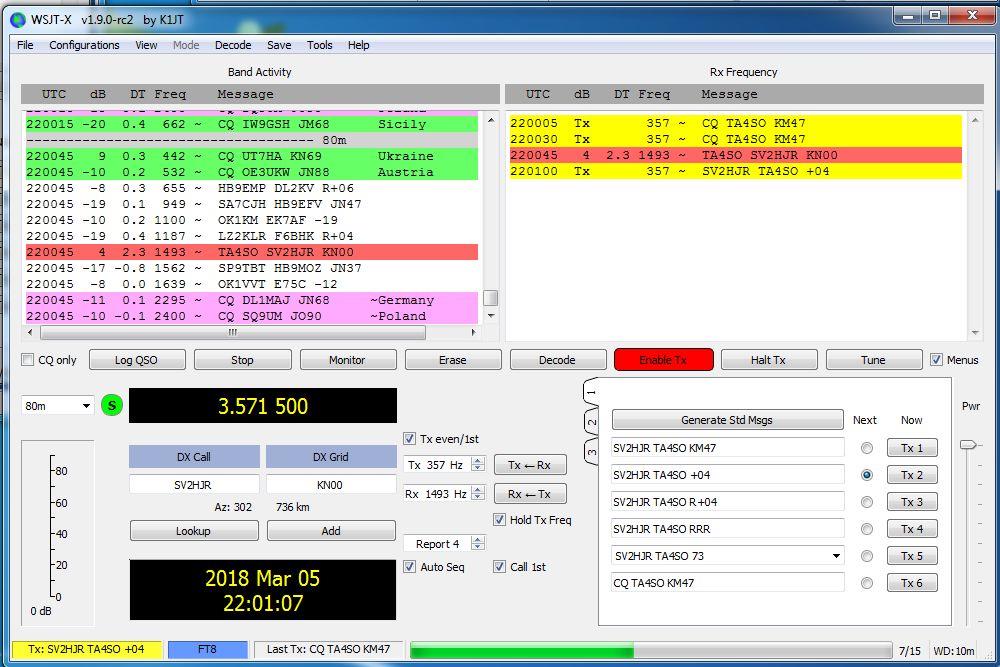
Task: Click the green S split status indicator
Action: tap(112, 406)
